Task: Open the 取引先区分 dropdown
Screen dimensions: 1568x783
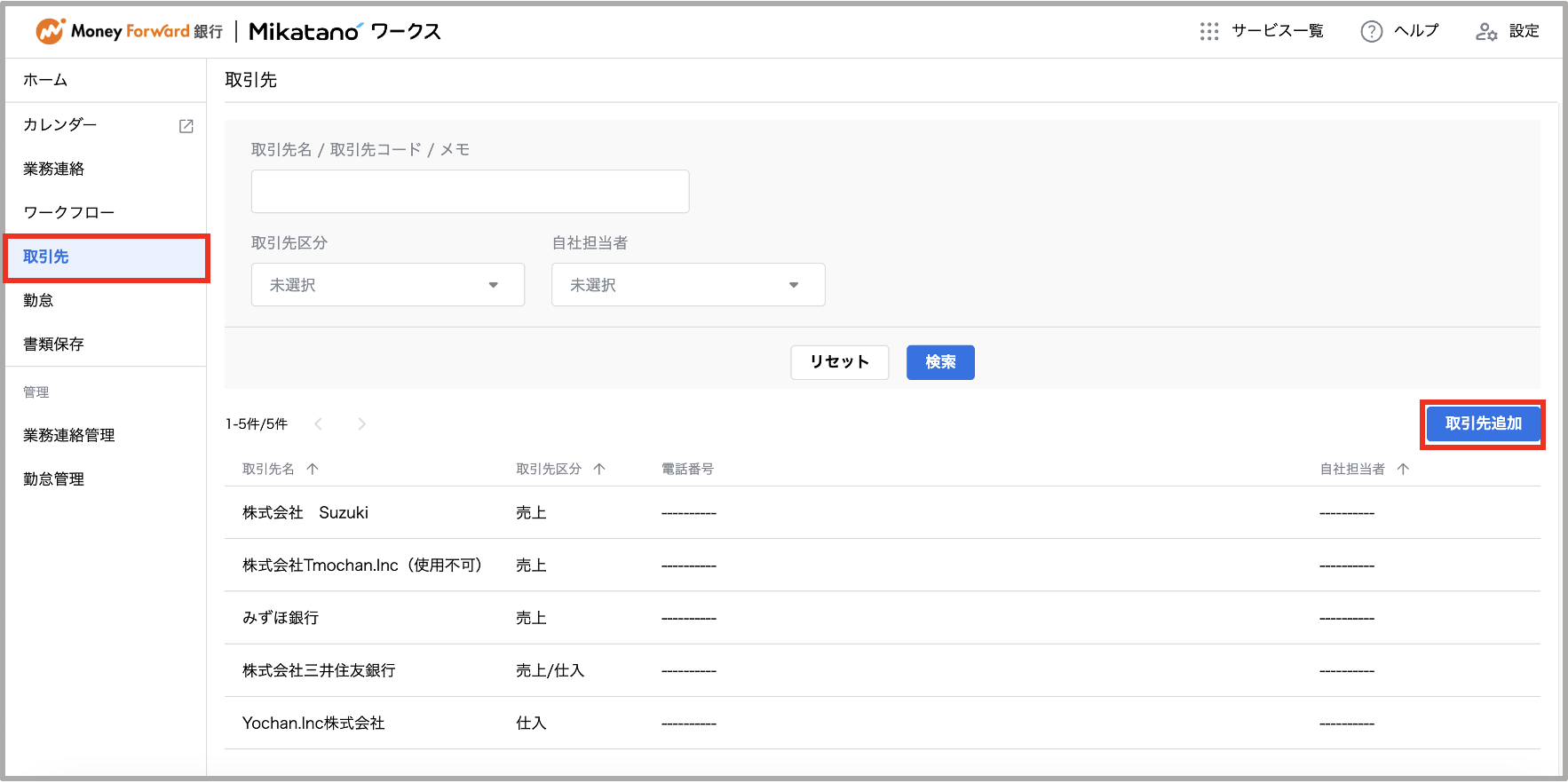Action: pyautogui.click(x=388, y=285)
